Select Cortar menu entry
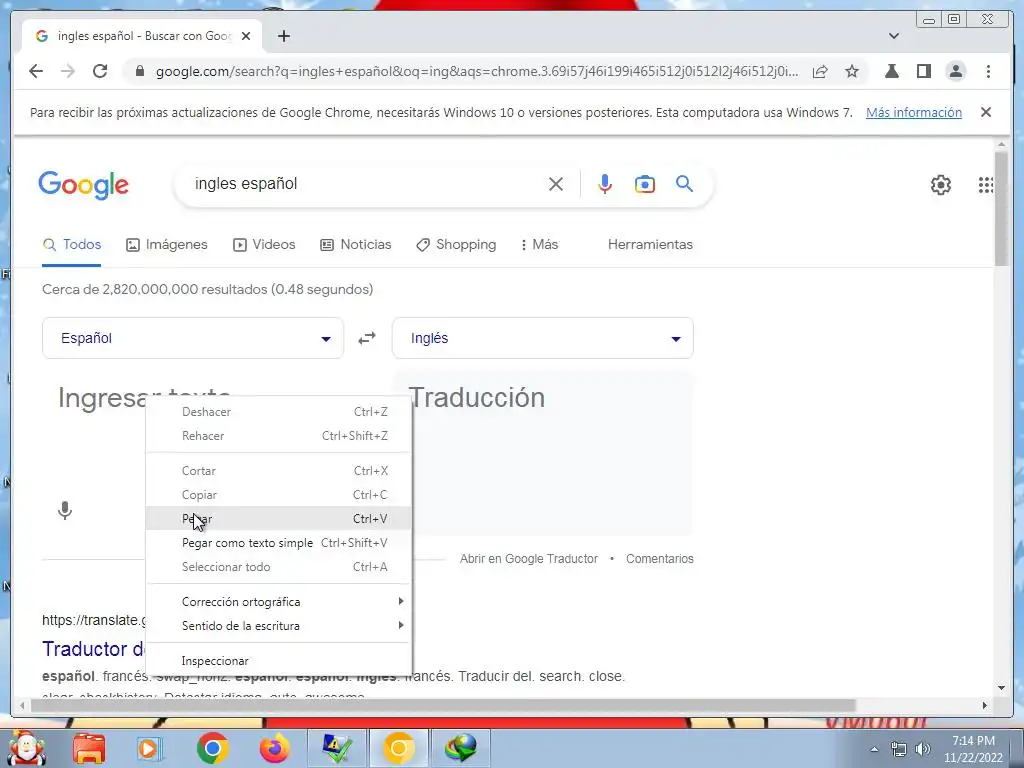Viewport: 1024px width, 768px height. tap(279, 471)
